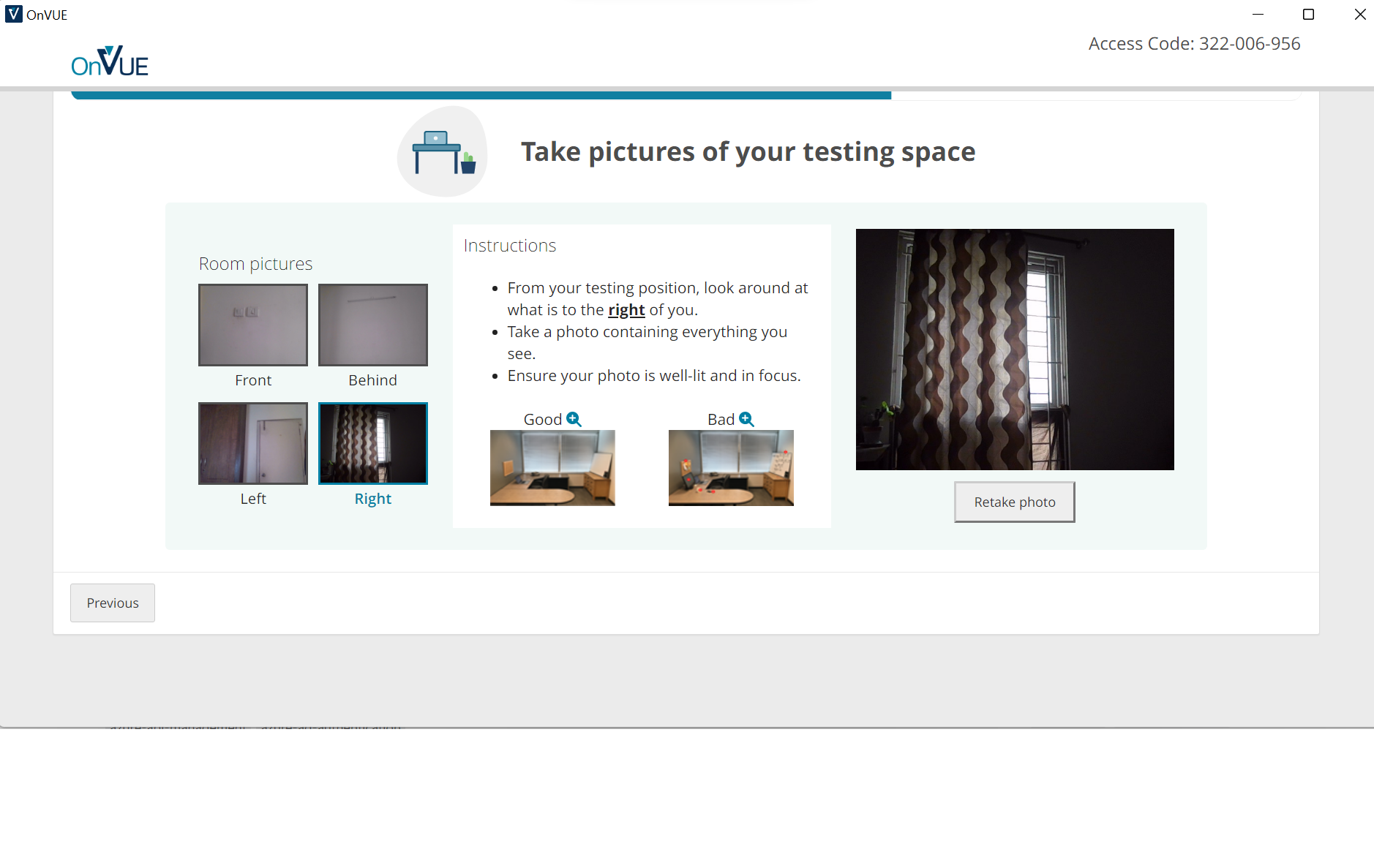
Task: Open the Bad example photo
Action: (x=731, y=468)
